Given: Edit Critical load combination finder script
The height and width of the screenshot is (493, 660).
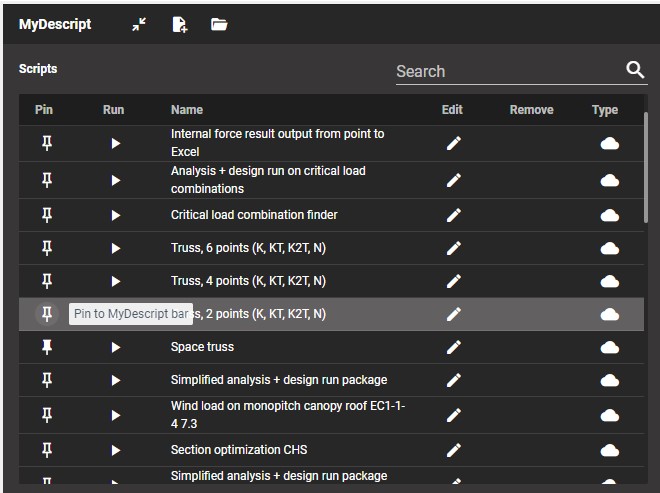Looking at the screenshot, I should coord(453,215).
